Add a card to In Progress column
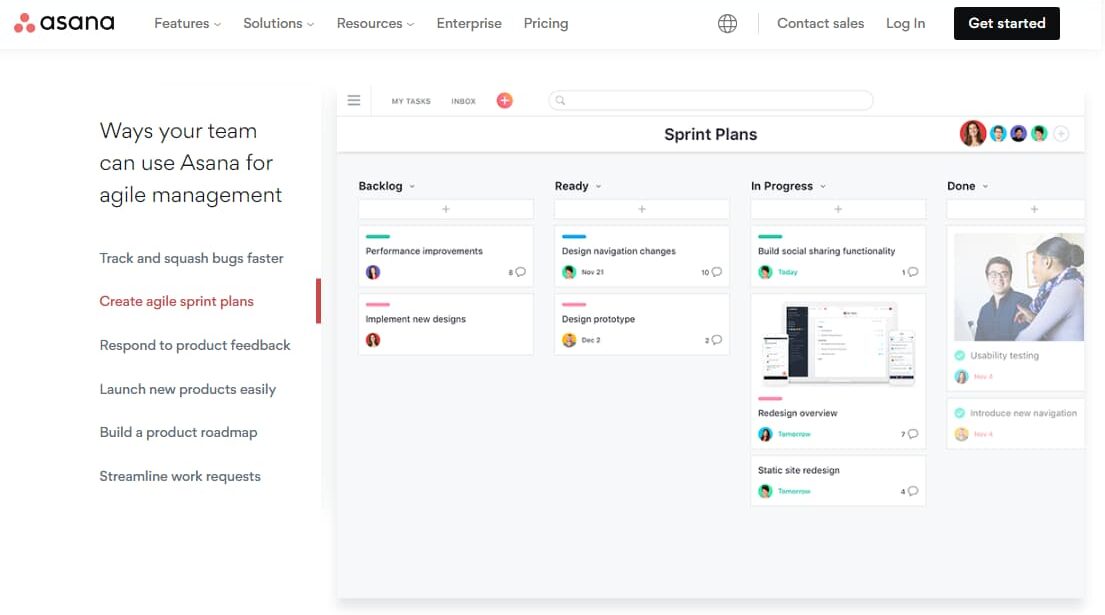 pyautogui.click(x=838, y=209)
